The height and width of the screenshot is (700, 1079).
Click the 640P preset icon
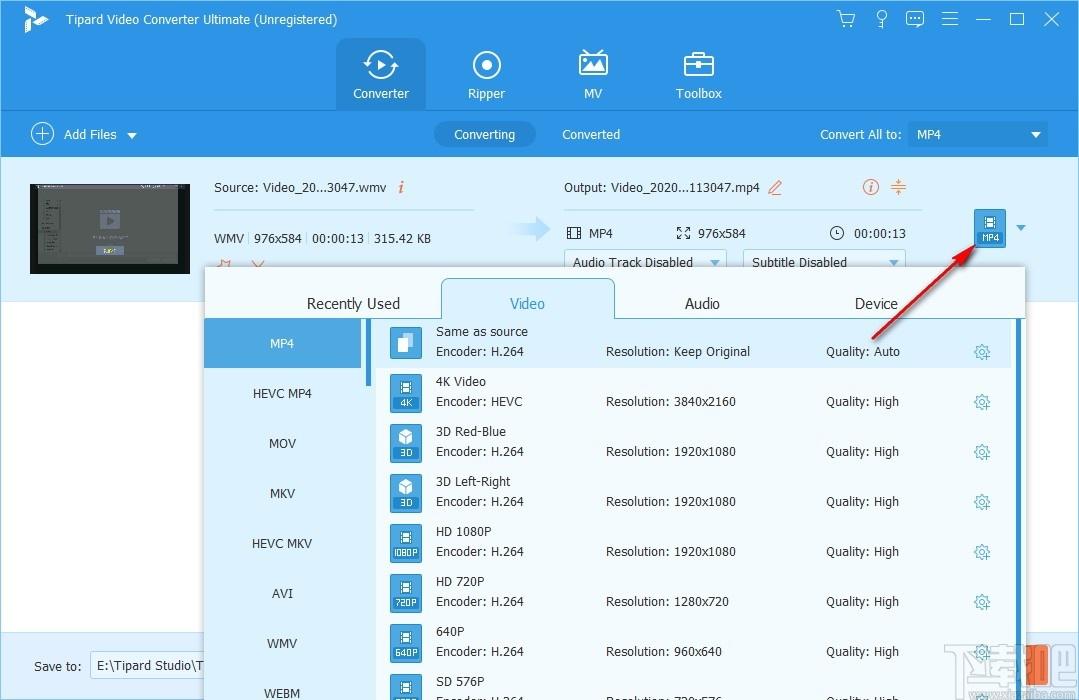click(x=406, y=643)
